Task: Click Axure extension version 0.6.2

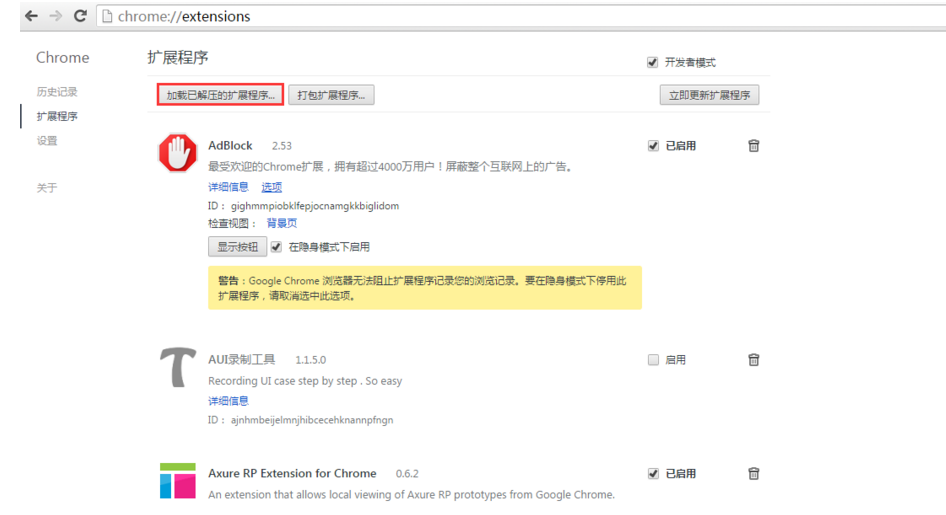Action: (x=407, y=474)
